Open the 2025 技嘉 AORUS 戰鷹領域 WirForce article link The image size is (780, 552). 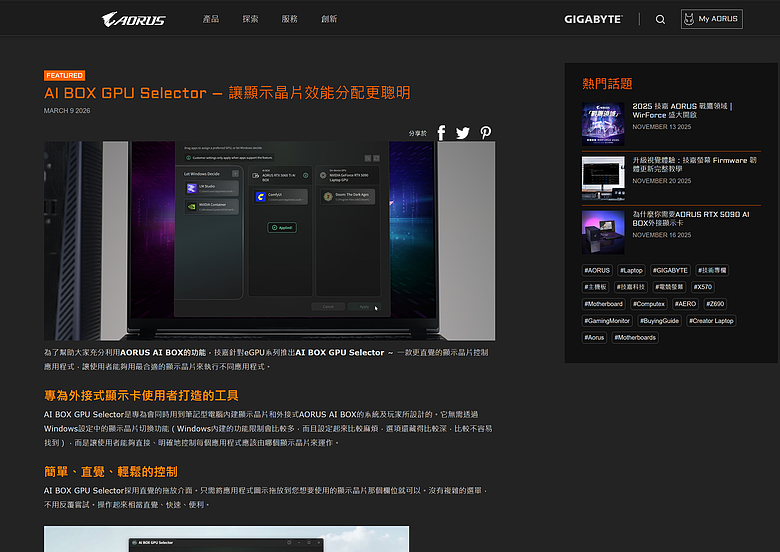[x=682, y=110]
